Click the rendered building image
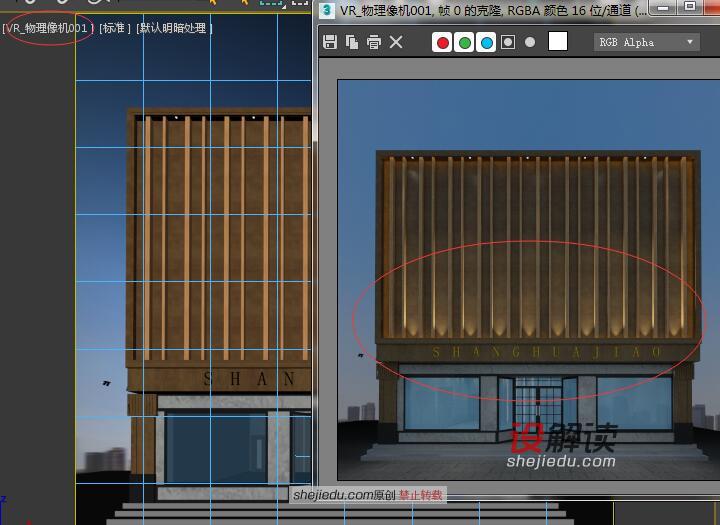720x525 pixels. (x=529, y=280)
